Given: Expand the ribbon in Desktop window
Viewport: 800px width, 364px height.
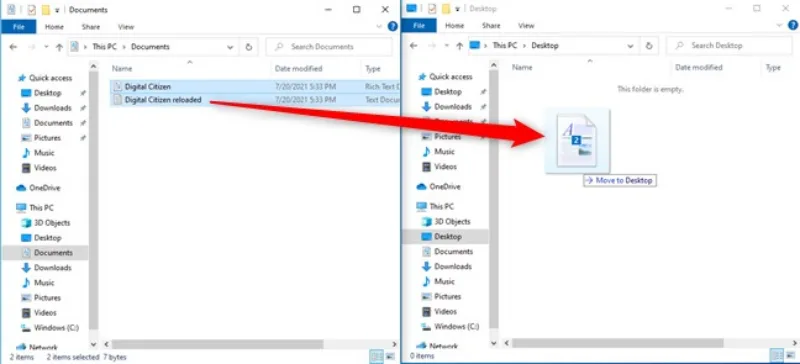Looking at the screenshot, I should 780,25.
